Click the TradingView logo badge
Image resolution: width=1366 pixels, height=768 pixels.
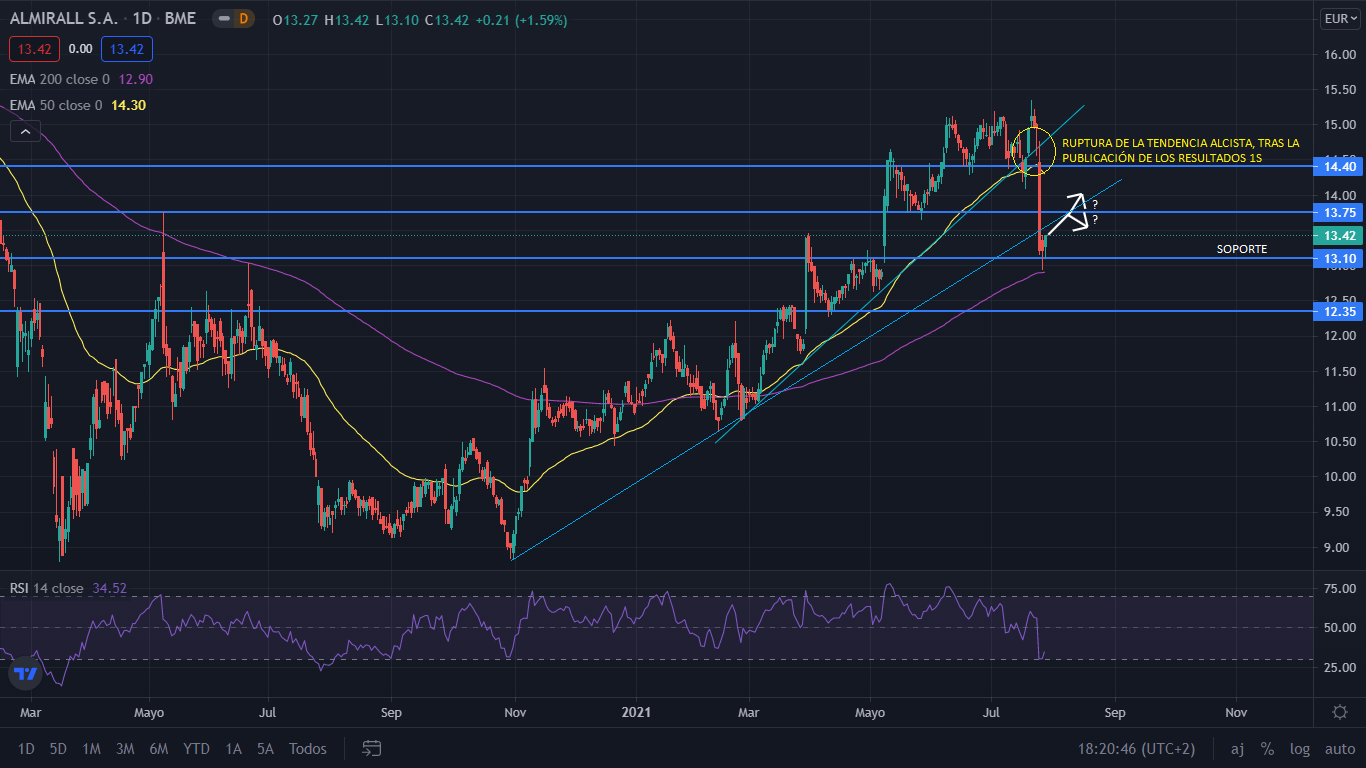[26, 674]
